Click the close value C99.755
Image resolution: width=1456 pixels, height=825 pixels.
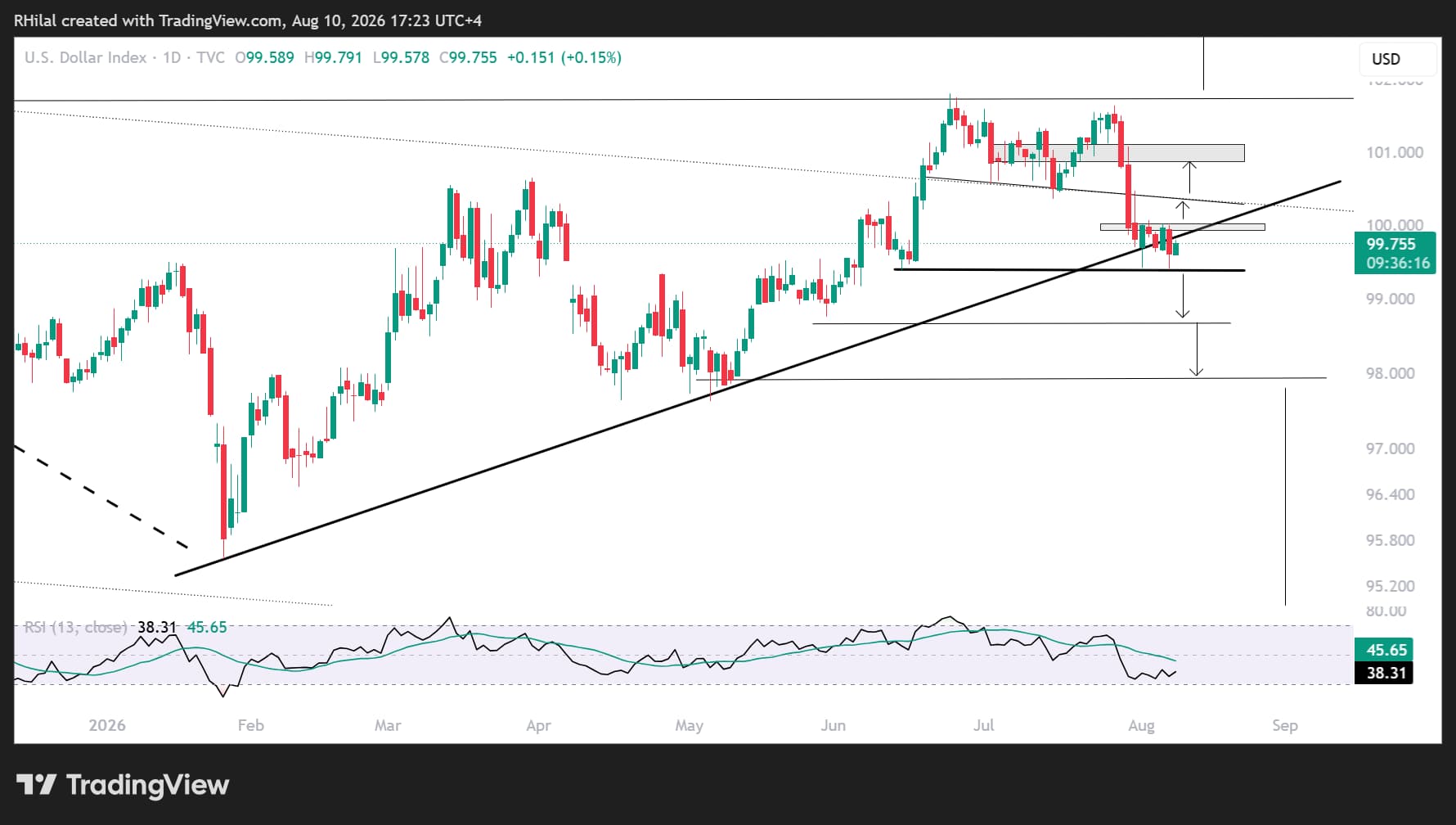pyautogui.click(x=468, y=57)
